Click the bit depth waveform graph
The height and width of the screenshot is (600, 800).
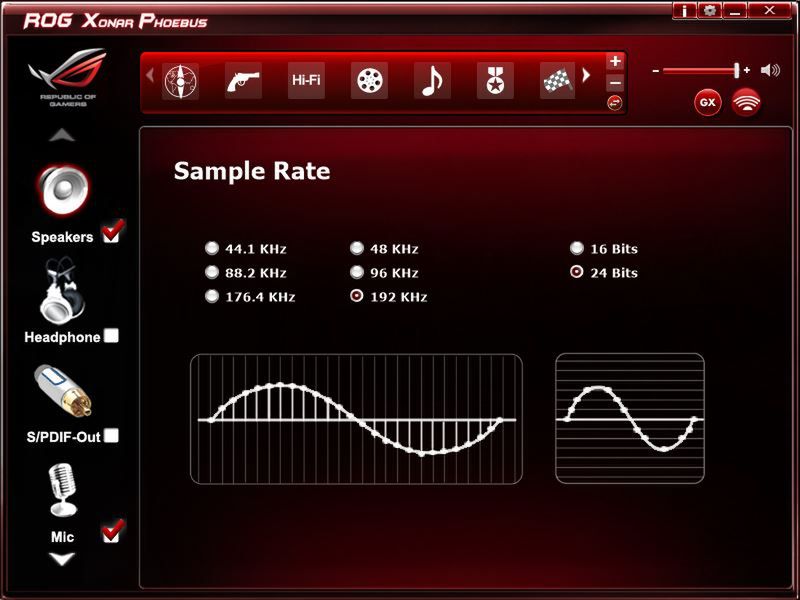[x=630, y=418]
